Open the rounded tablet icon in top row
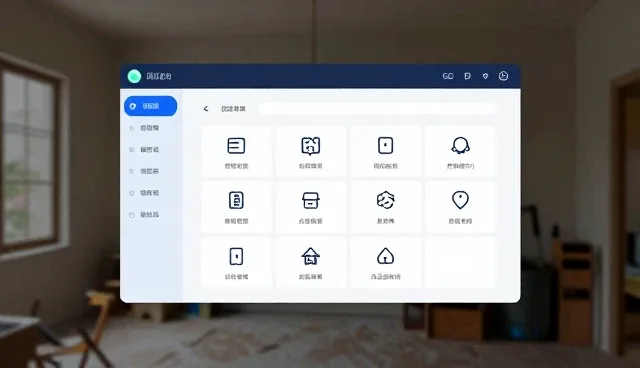This screenshot has height=368, width=640. point(386,151)
